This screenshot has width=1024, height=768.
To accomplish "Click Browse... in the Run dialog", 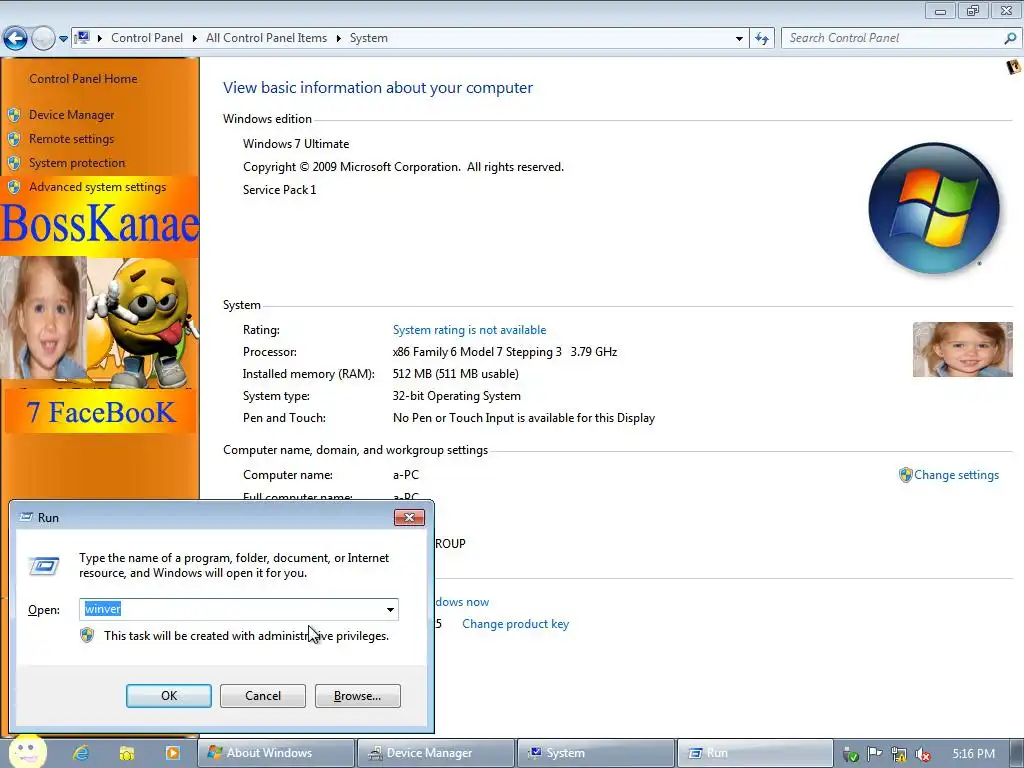I will [358, 696].
